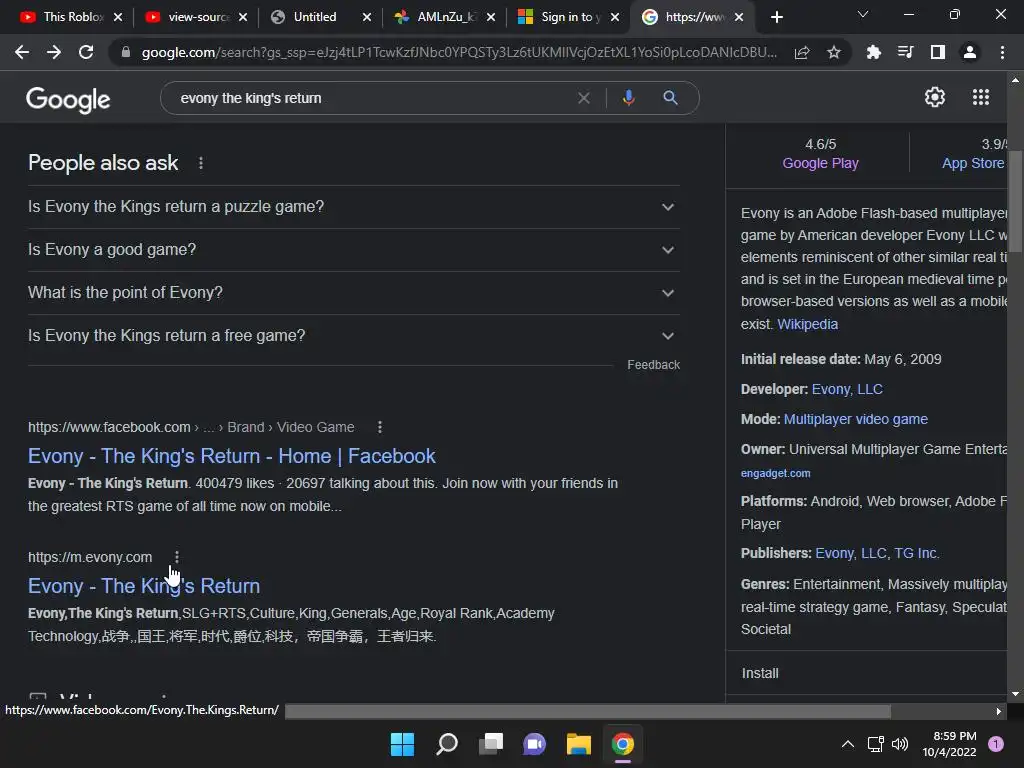
Task: Open the notification badge in system tray
Action: [x=995, y=744]
